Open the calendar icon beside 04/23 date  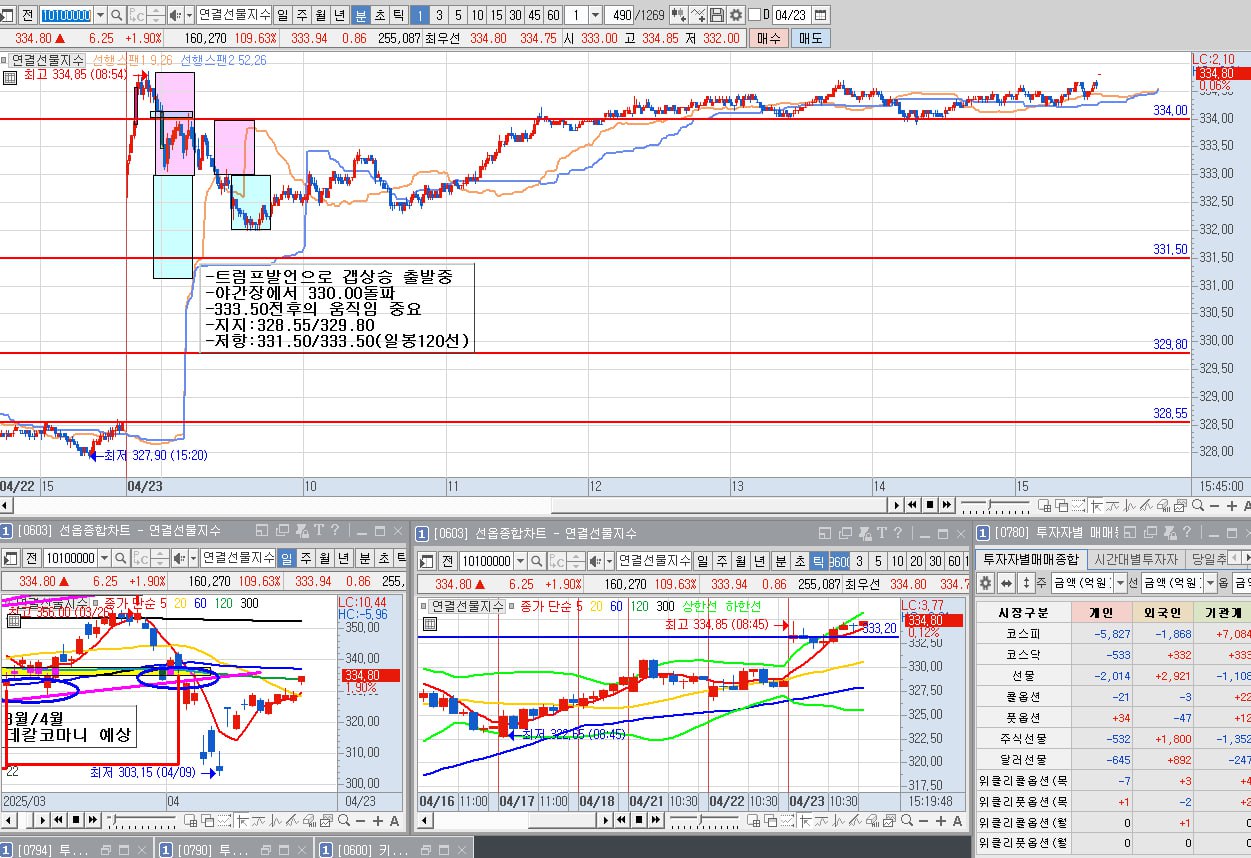point(820,15)
